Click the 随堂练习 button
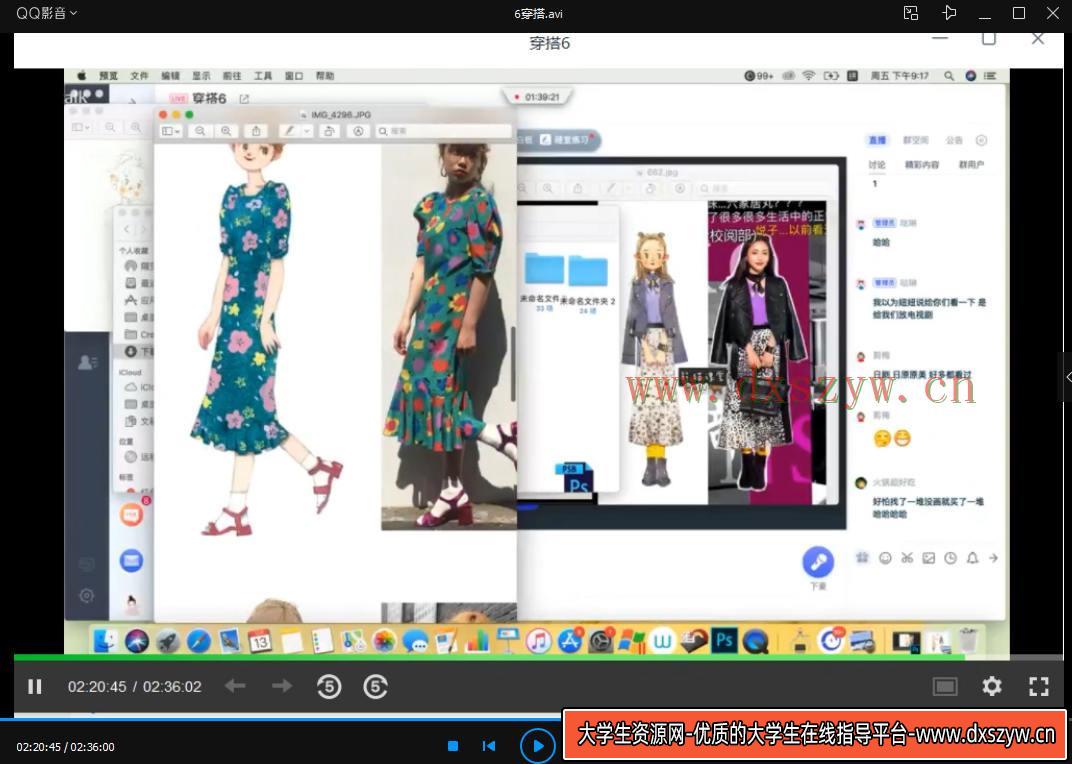Viewport: 1072px width, 764px height. [x=564, y=140]
